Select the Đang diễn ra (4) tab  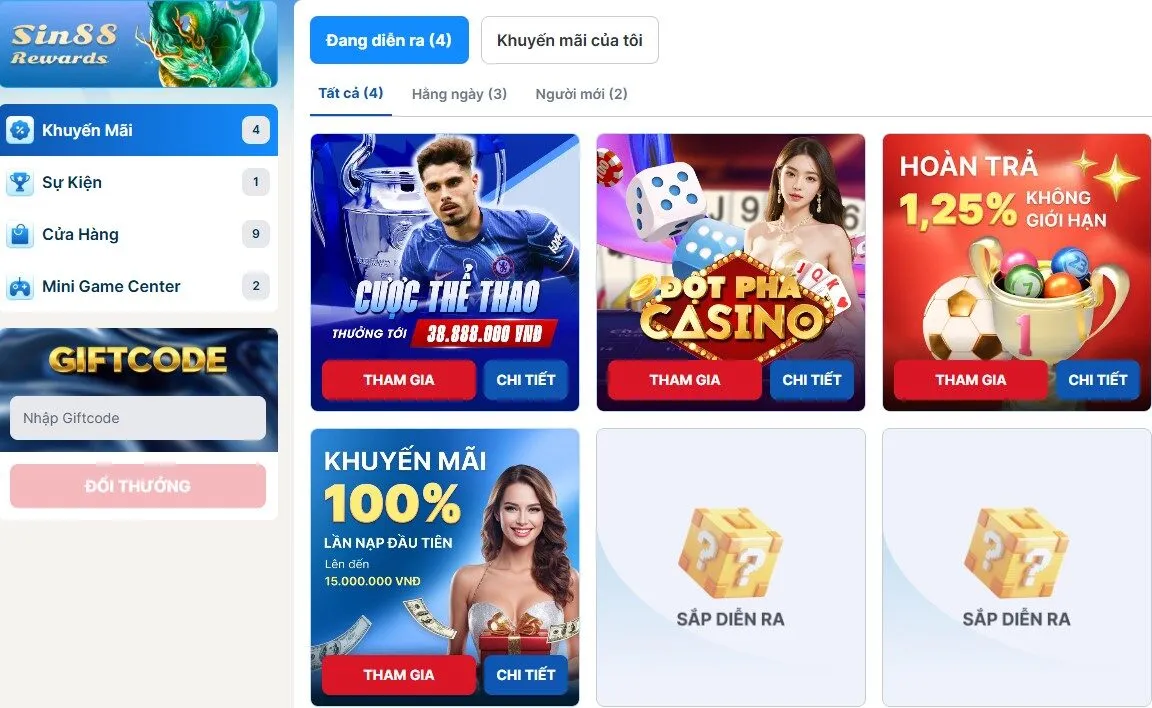(x=389, y=40)
